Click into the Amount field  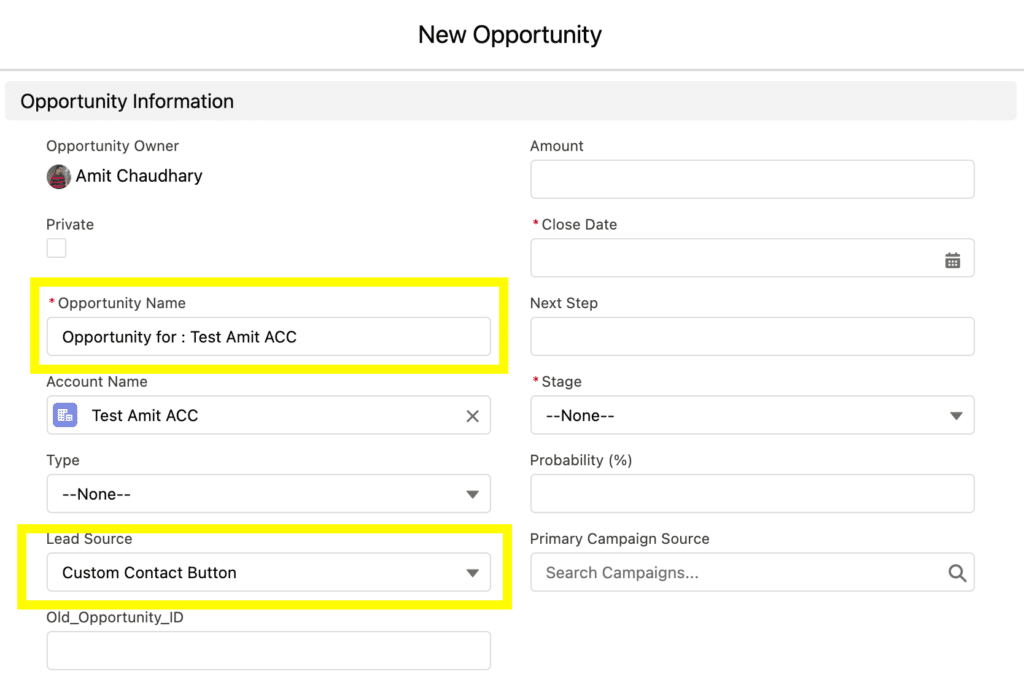pyautogui.click(x=752, y=180)
